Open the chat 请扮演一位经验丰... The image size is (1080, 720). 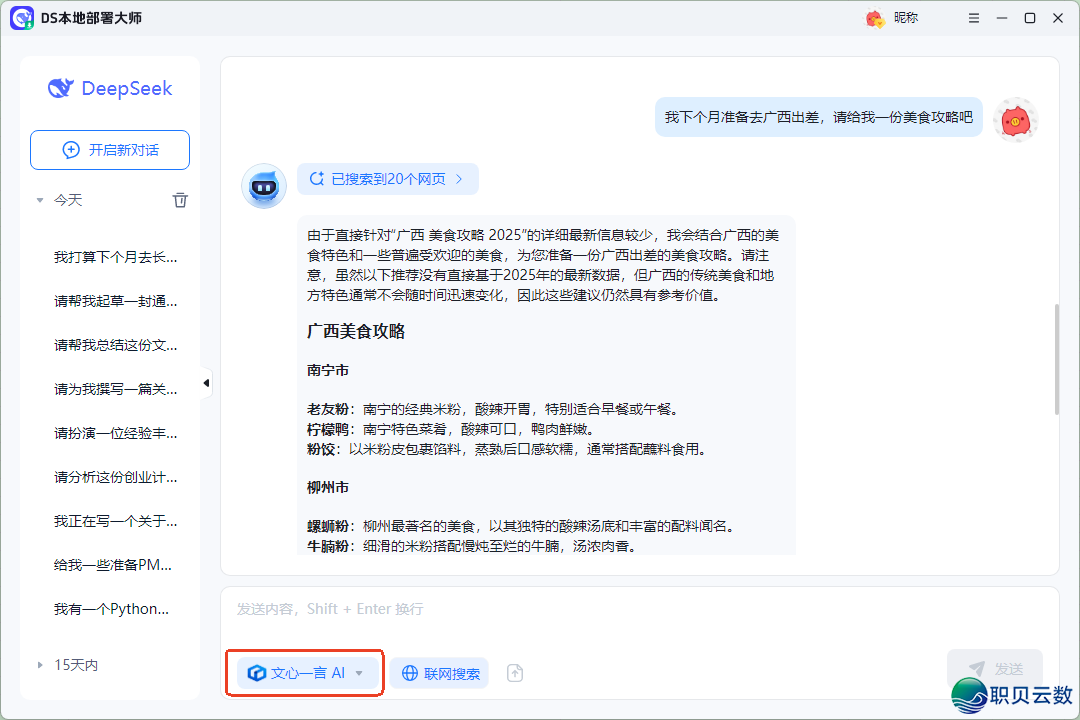116,433
